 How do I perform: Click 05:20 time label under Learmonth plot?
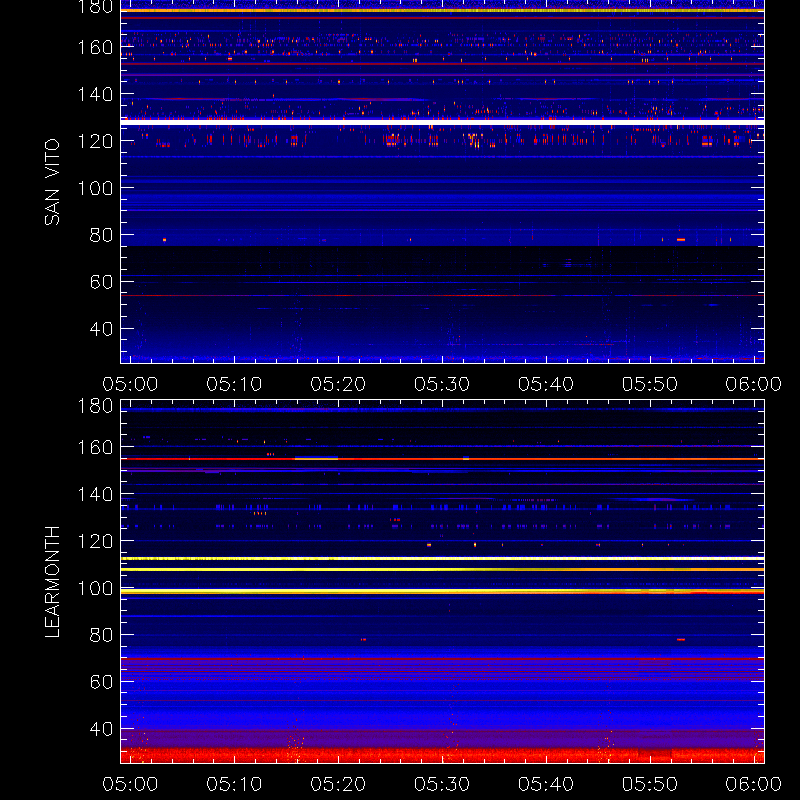(x=338, y=784)
